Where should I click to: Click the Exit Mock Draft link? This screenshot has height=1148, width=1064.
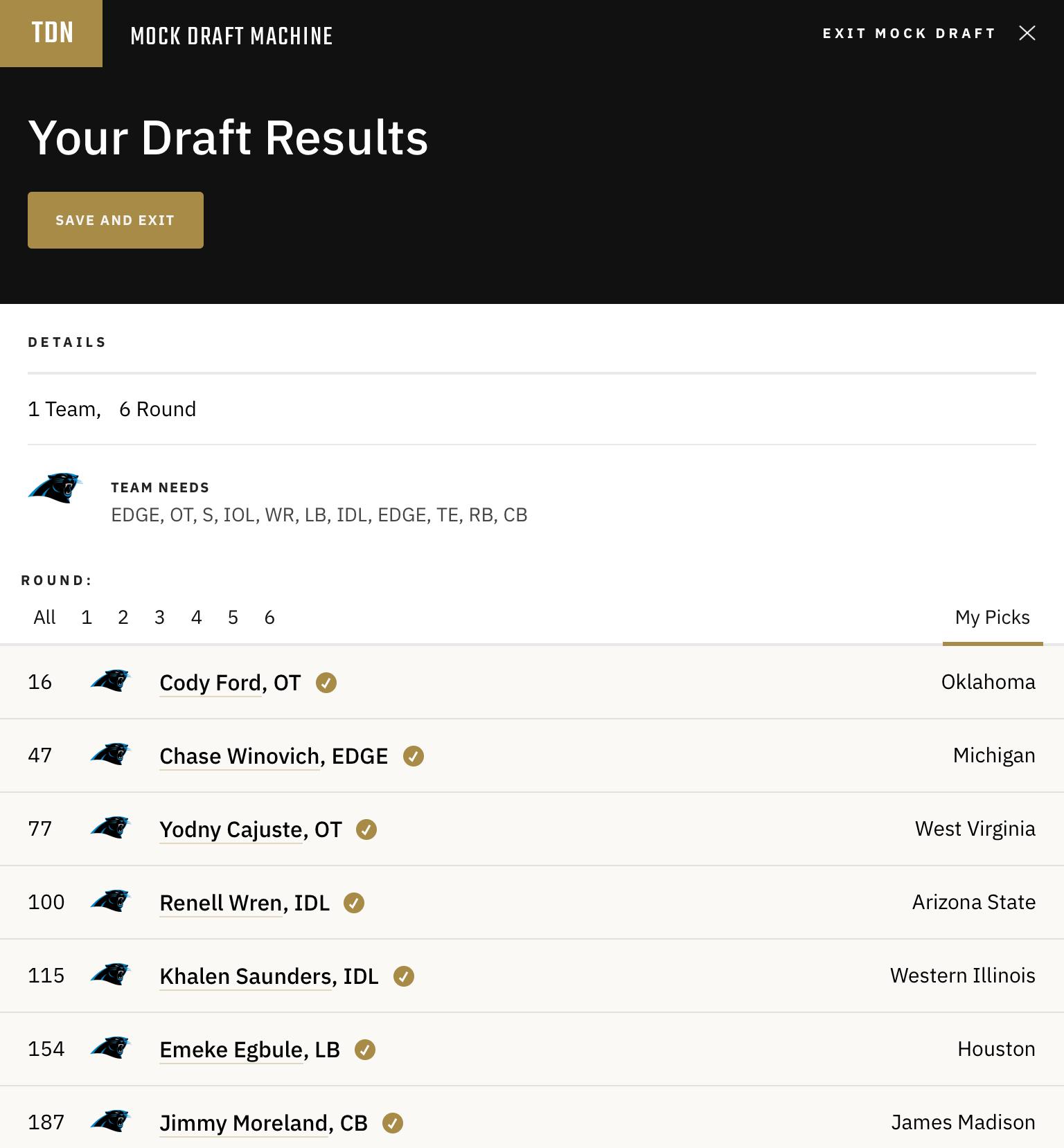tap(909, 33)
